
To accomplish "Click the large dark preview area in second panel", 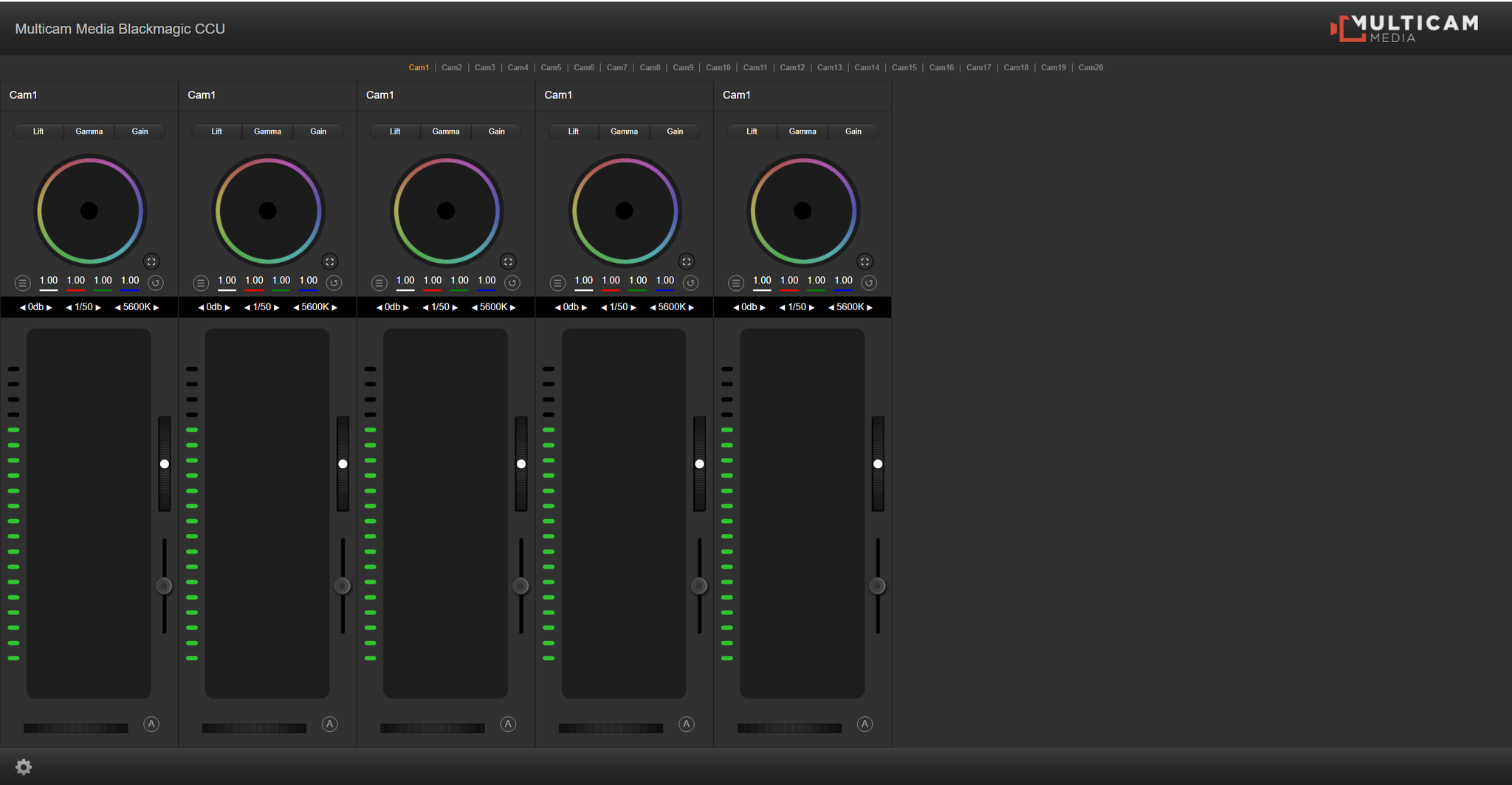I will tap(267, 513).
